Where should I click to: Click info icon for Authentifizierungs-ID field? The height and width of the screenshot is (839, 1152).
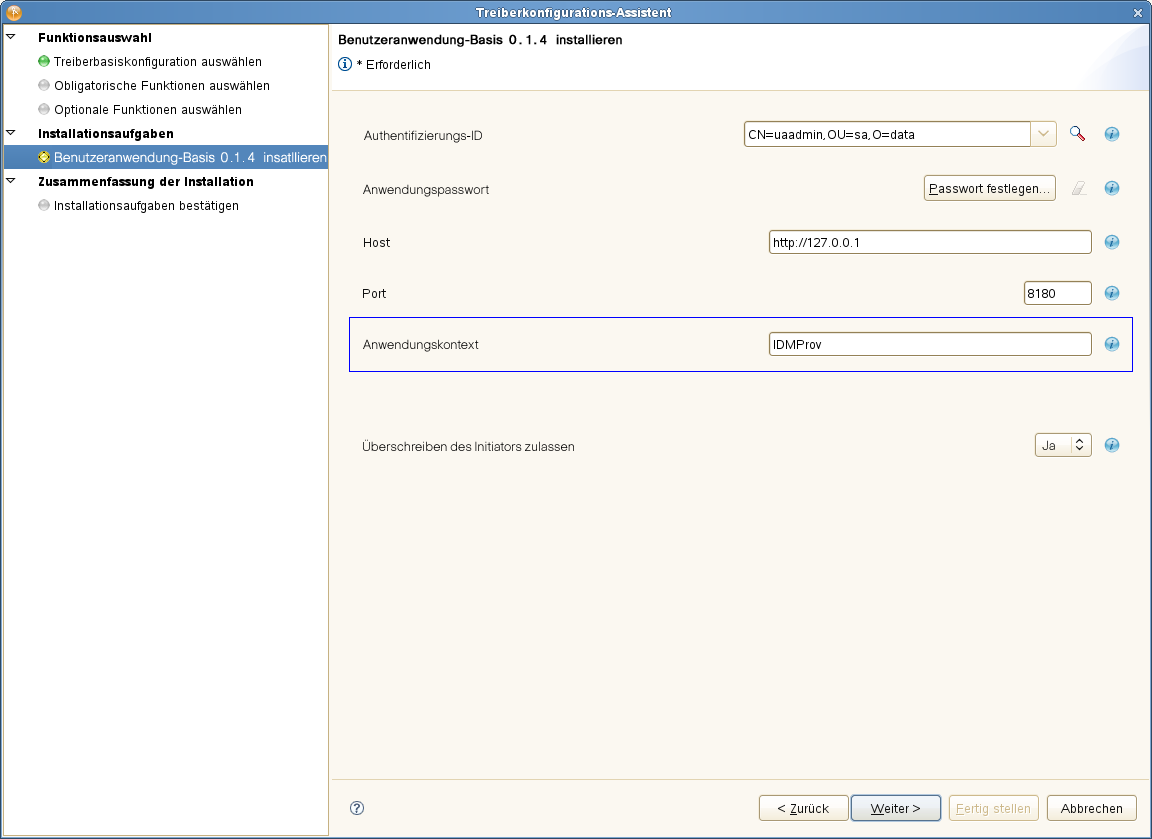click(1111, 134)
